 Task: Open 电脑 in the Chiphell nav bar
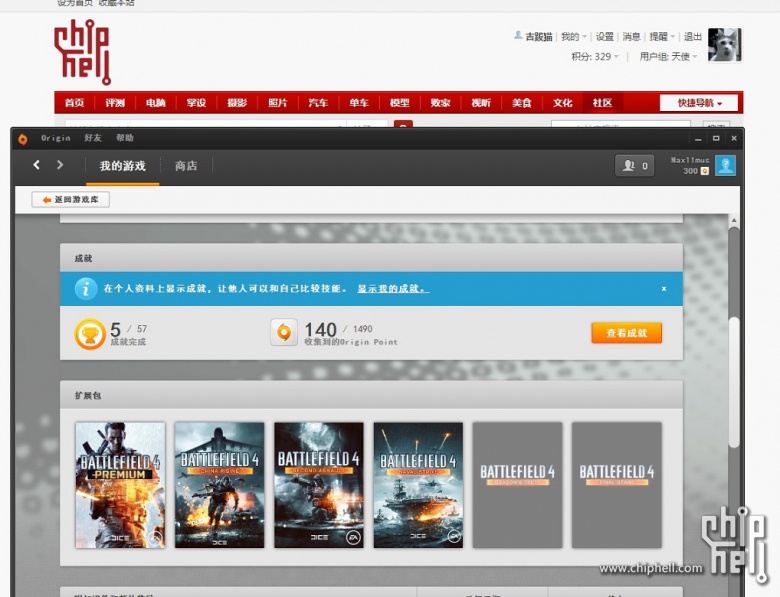(x=156, y=103)
